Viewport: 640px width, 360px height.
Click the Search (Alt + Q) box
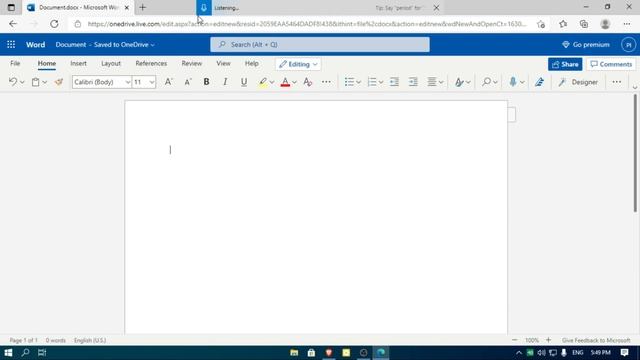(x=320, y=44)
